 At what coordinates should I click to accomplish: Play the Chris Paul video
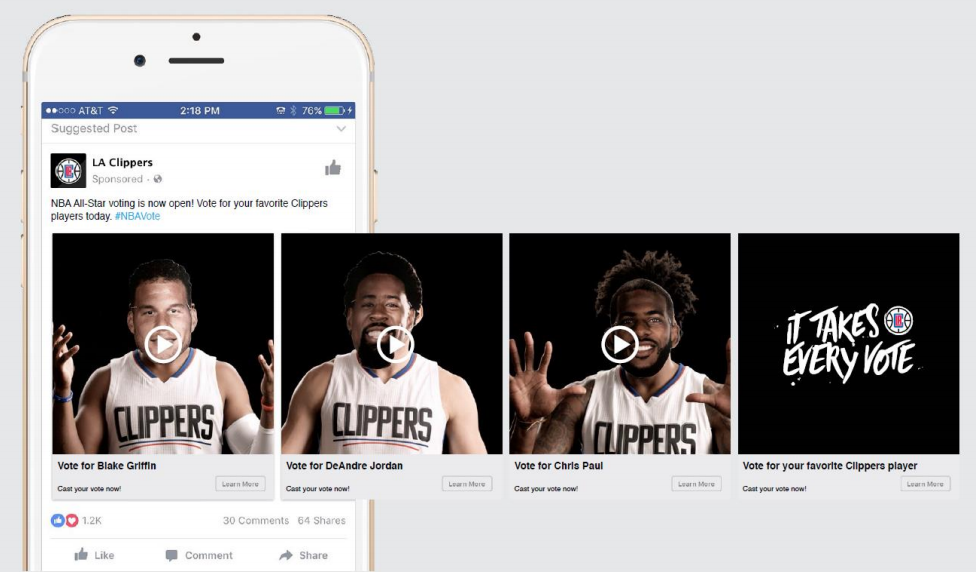[x=620, y=344]
